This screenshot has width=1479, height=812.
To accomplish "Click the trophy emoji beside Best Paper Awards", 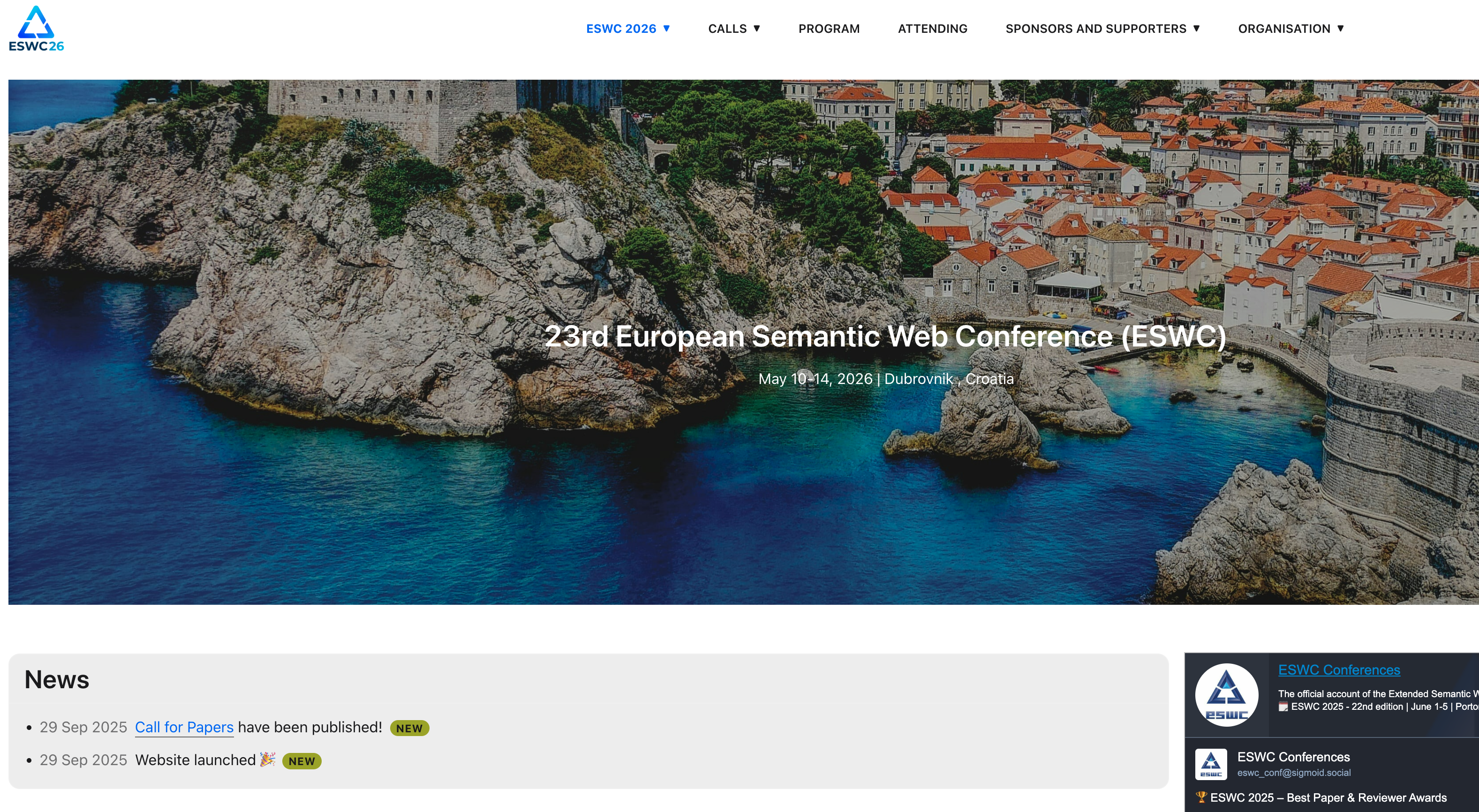I will coord(1201,797).
